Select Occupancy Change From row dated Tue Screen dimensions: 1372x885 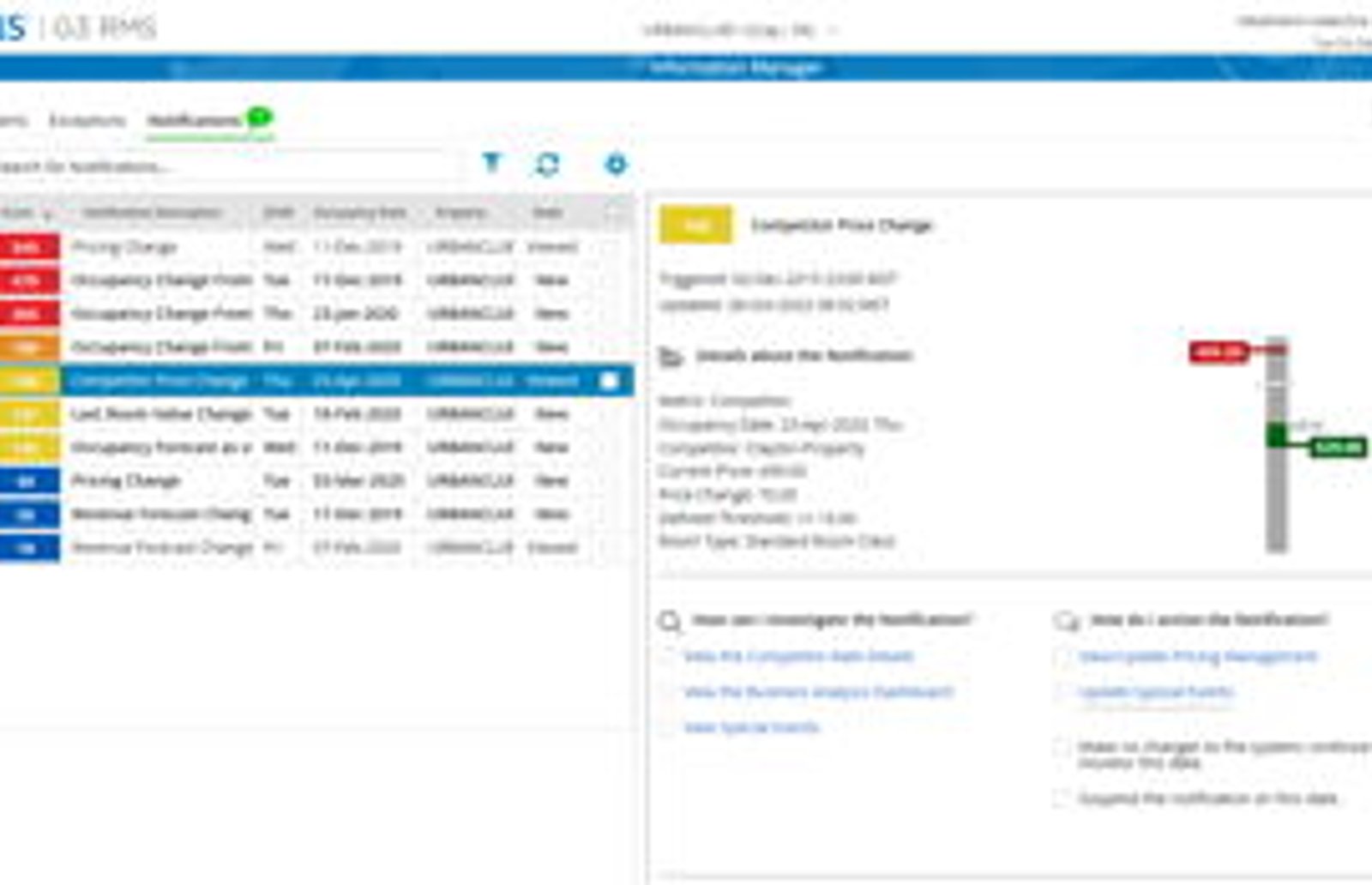pos(316,280)
